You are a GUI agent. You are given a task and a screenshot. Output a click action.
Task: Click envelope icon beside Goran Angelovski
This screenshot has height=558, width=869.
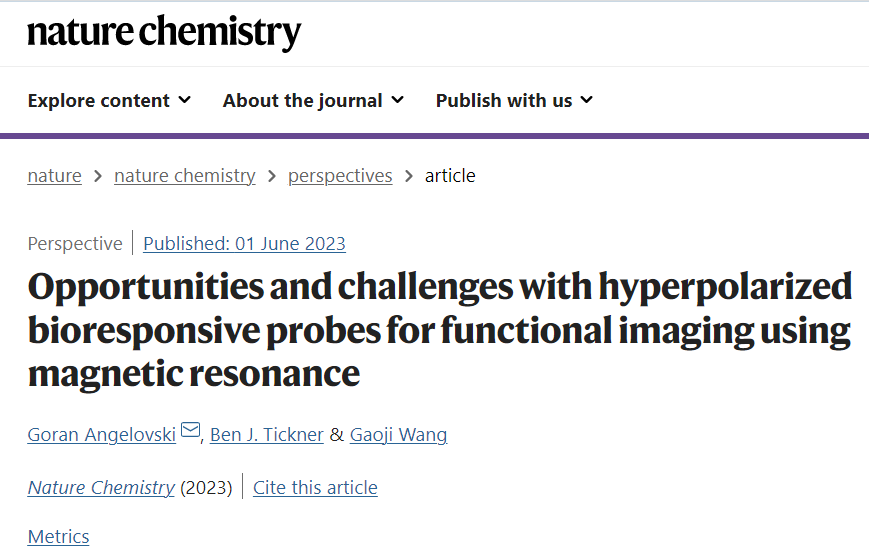click(191, 429)
